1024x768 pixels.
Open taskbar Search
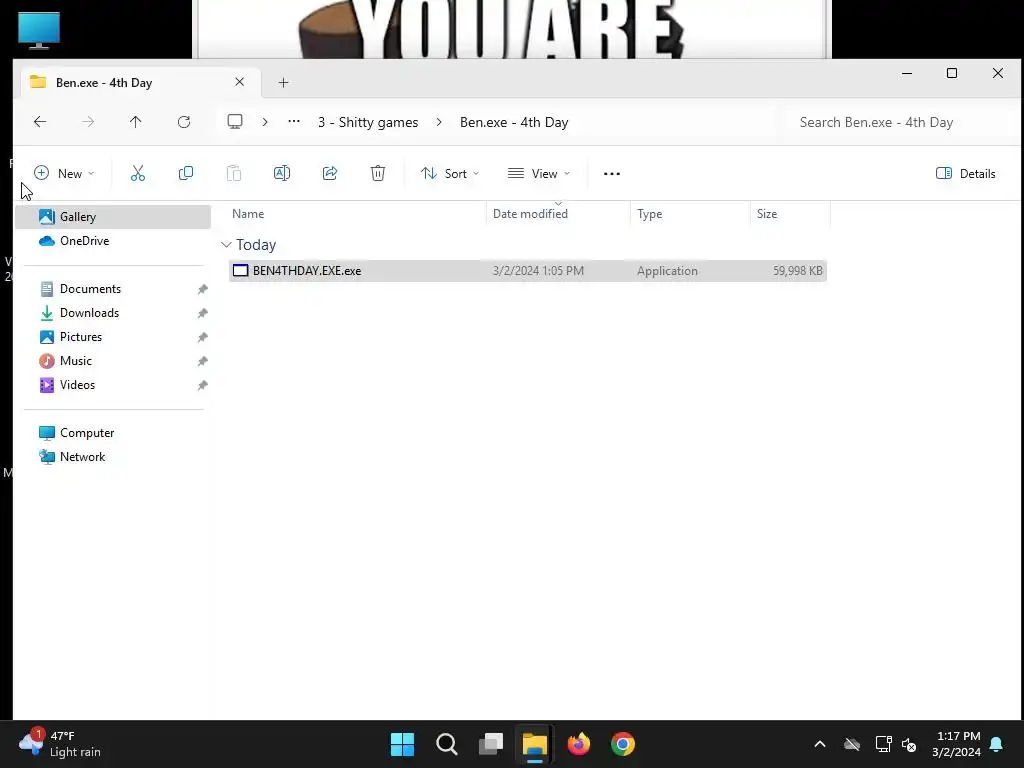[x=447, y=744]
